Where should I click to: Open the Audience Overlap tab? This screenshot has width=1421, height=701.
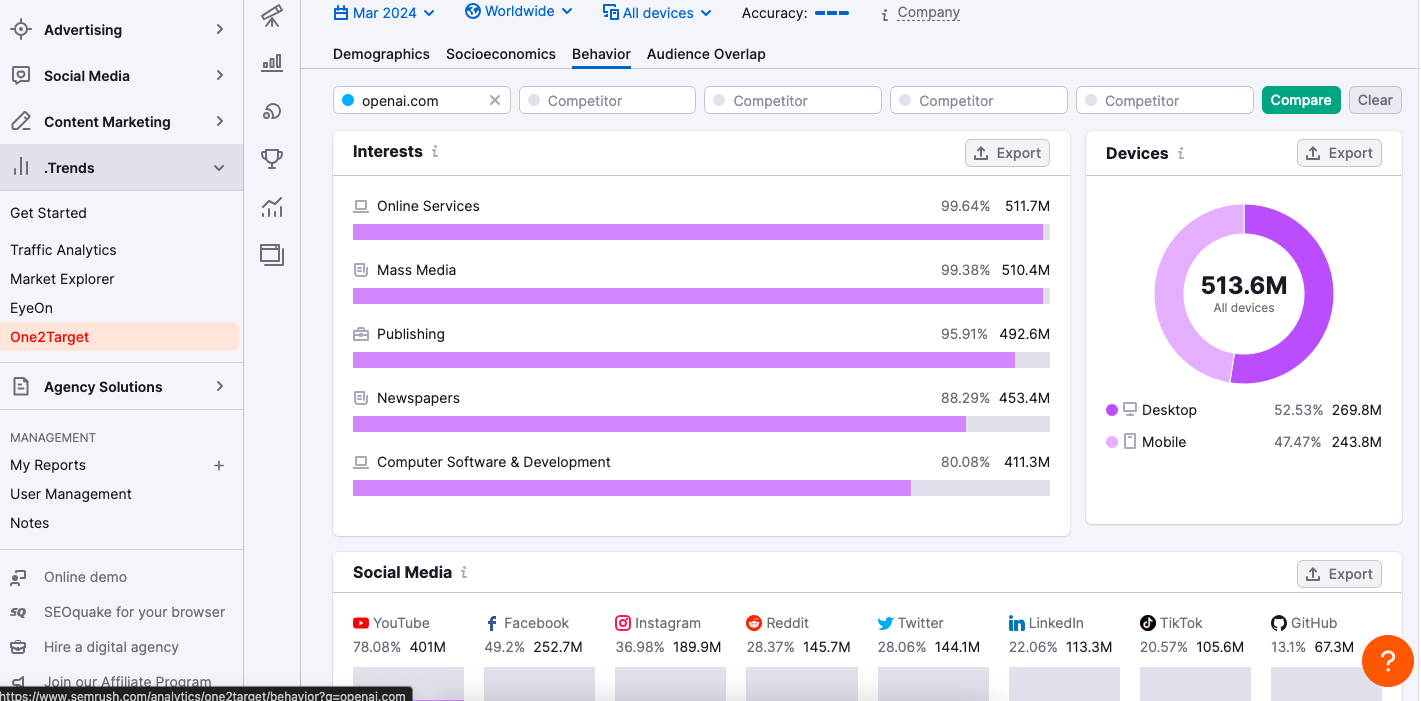click(x=706, y=54)
